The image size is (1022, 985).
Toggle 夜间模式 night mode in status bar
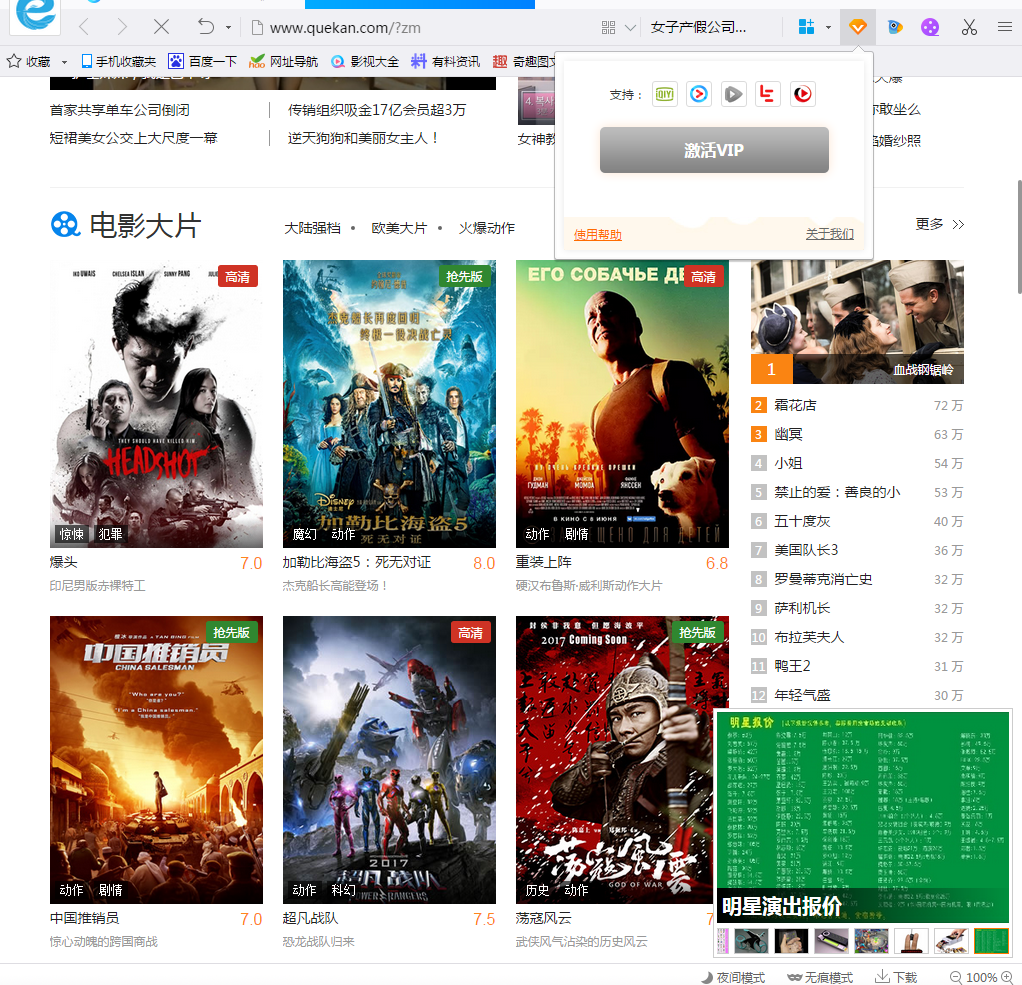733,977
